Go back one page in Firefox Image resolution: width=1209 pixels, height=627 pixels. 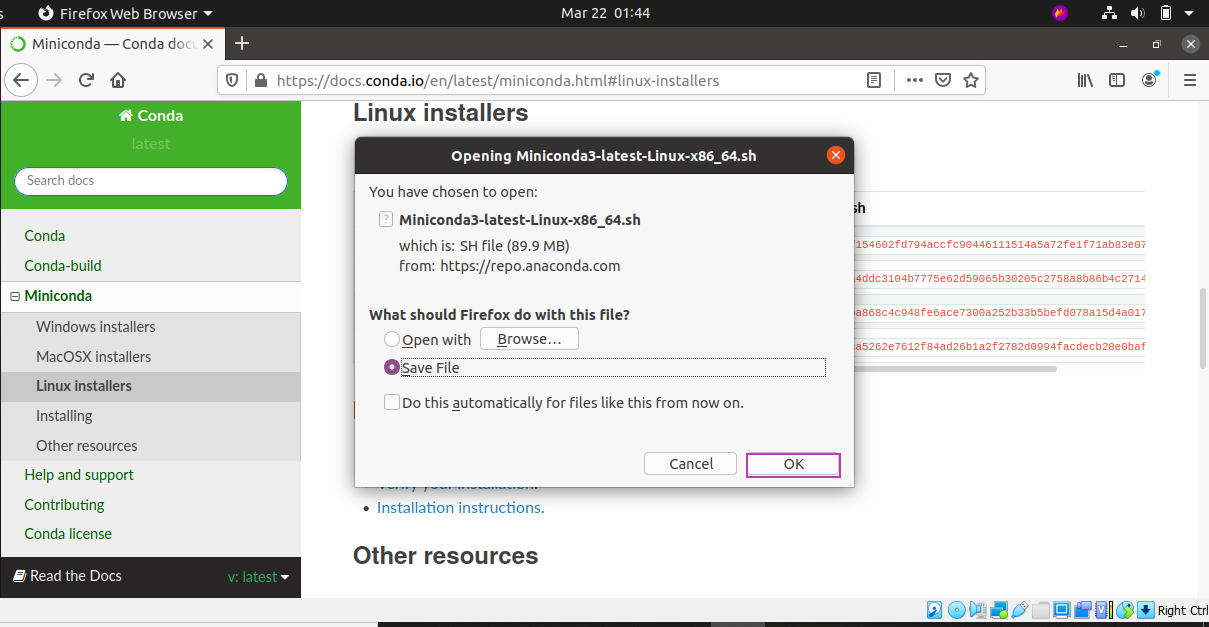[x=22, y=80]
